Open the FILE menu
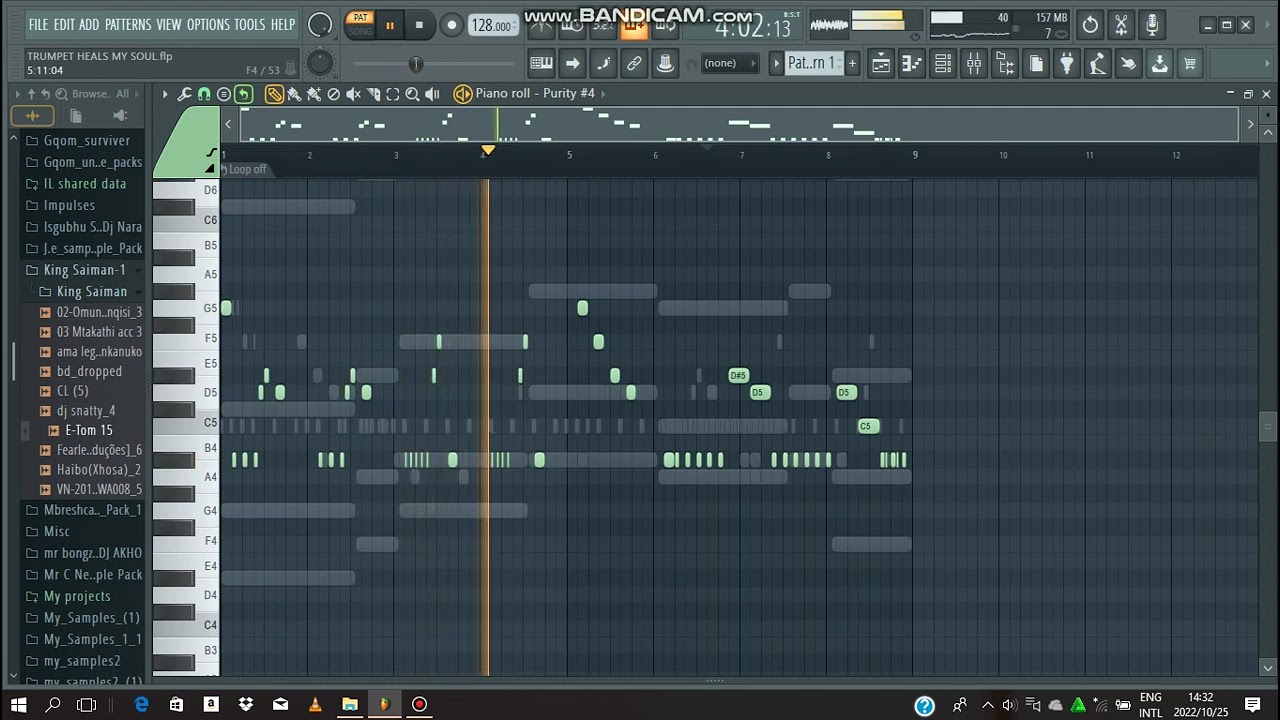 [x=38, y=25]
